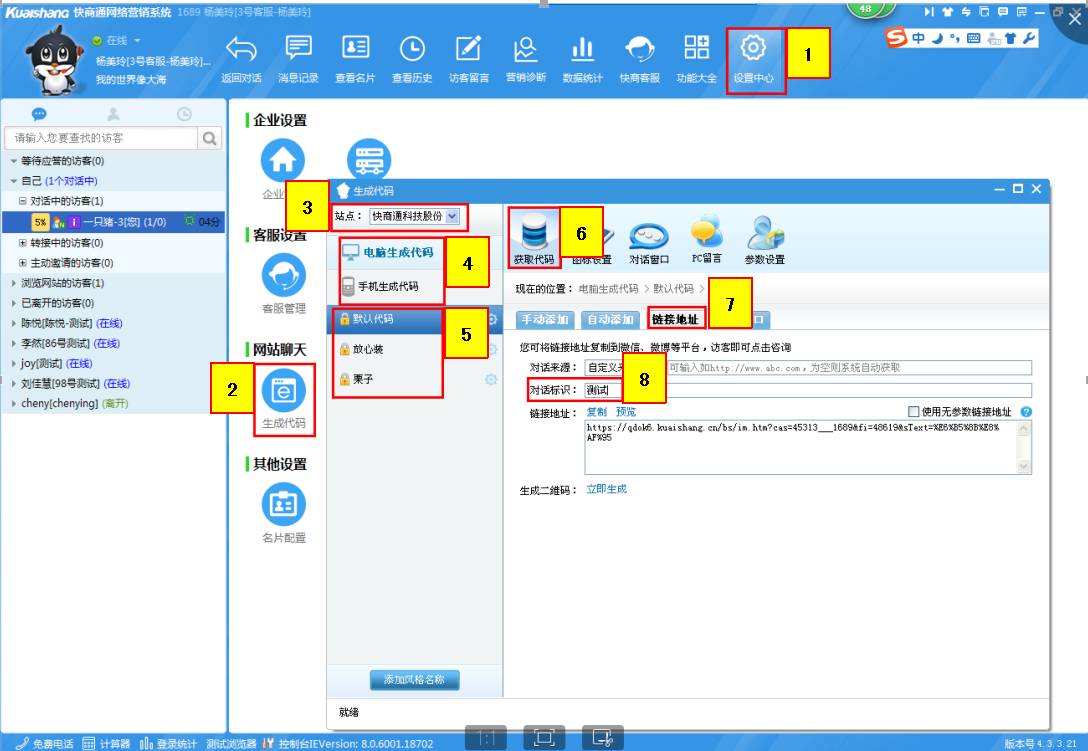The width and height of the screenshot is (1088, 751).
Task: Click the 获取代码 database icon
Action: click(x=532, y=235)
